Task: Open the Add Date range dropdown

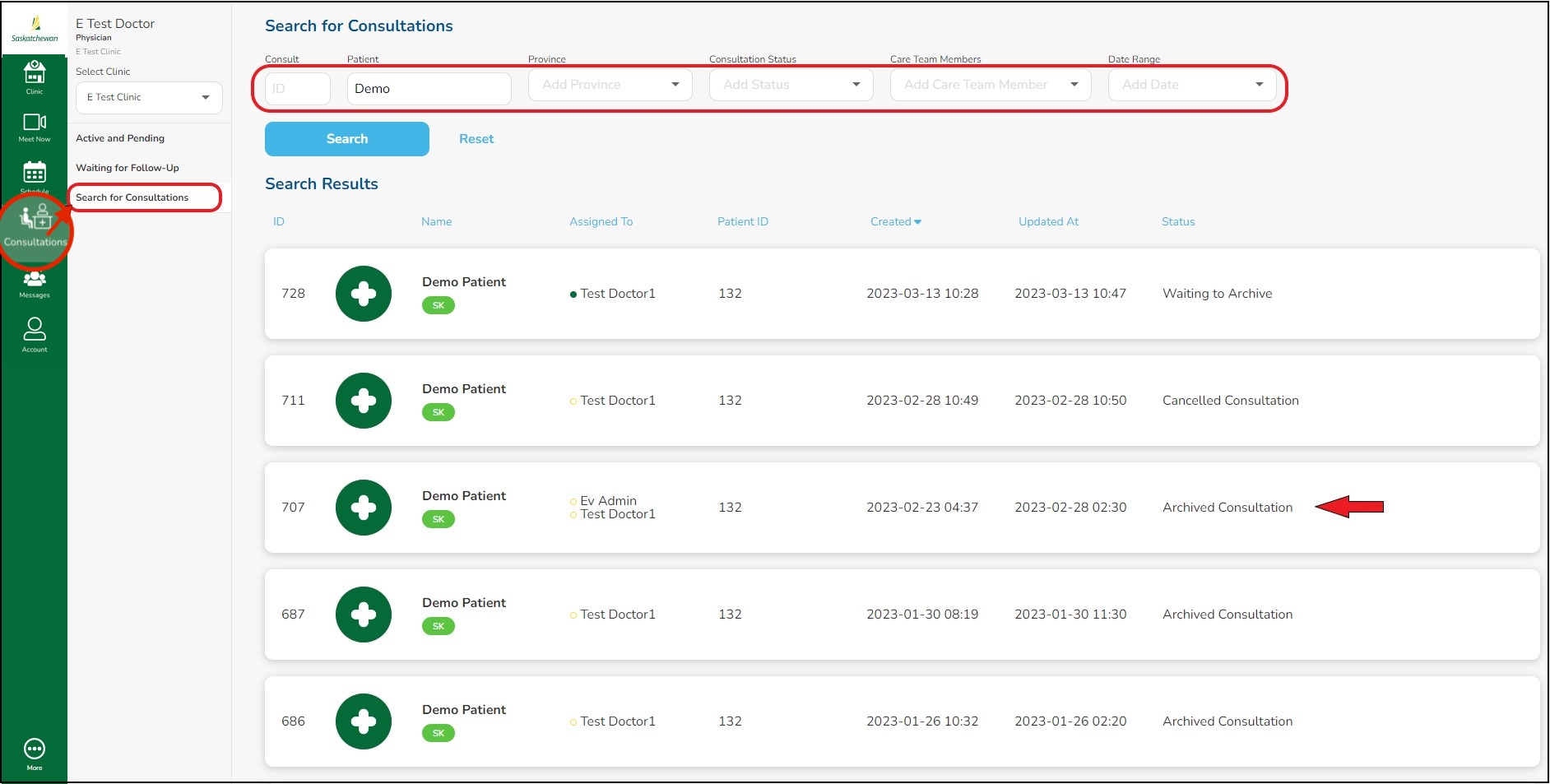Action: coord(1191,85)
